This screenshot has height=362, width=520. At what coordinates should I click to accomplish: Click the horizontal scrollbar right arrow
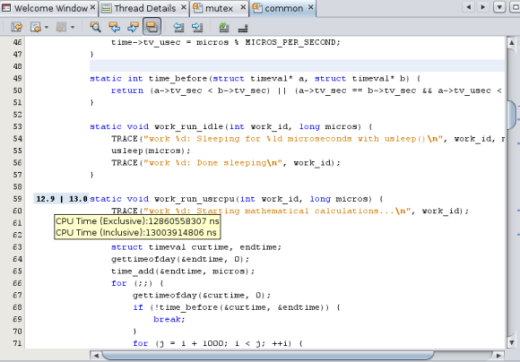499,355
